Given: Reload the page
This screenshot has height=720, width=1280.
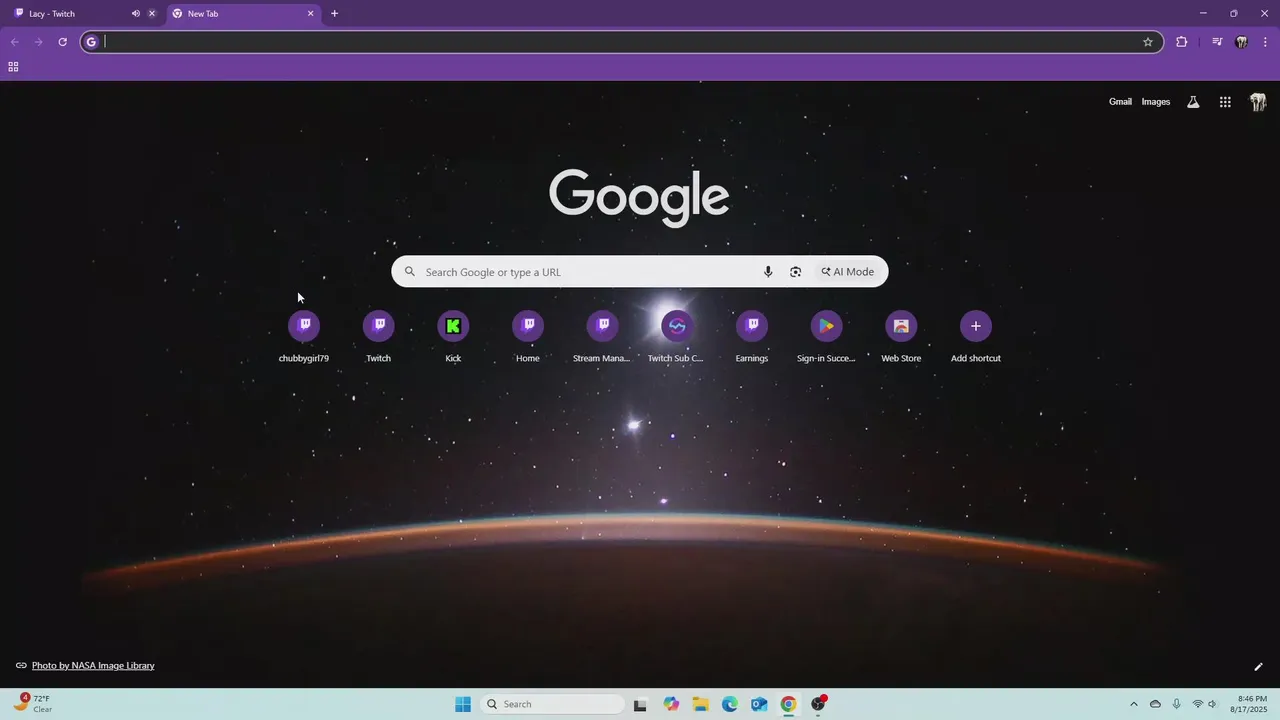Looking at the screenshot, I should 62,42.
